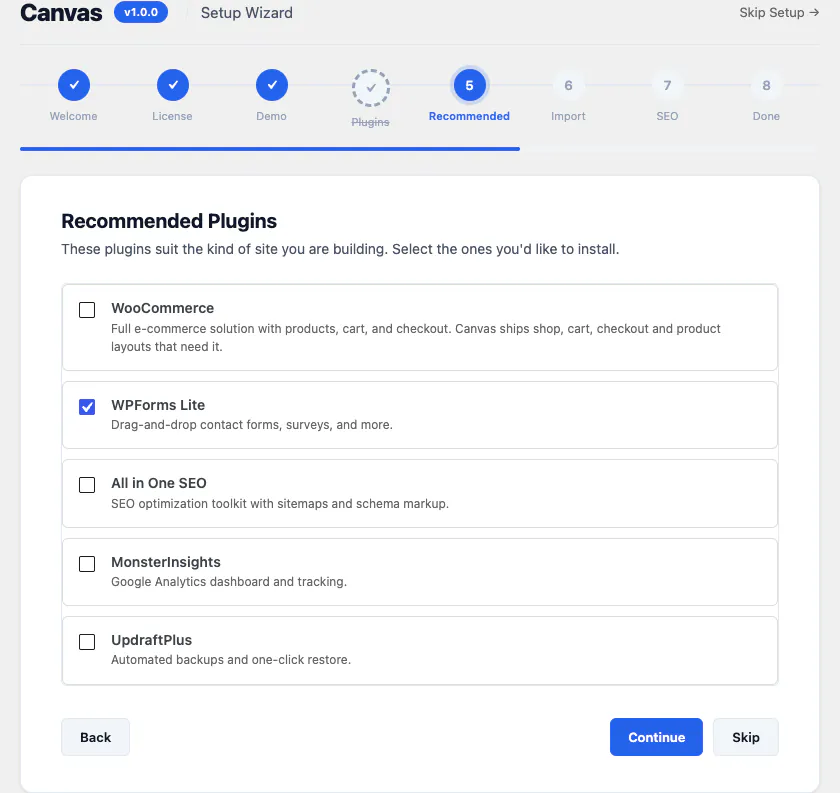Switch to the Demo step label
The image size is (840, 793).
[271, 116]
